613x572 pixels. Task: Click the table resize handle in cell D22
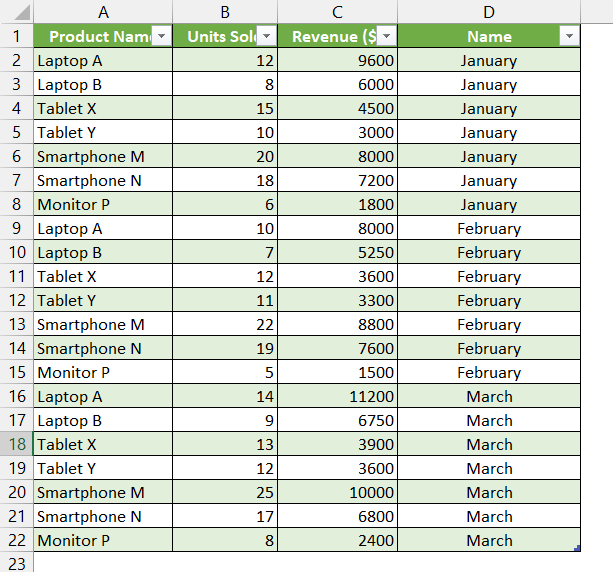[577, 548]
